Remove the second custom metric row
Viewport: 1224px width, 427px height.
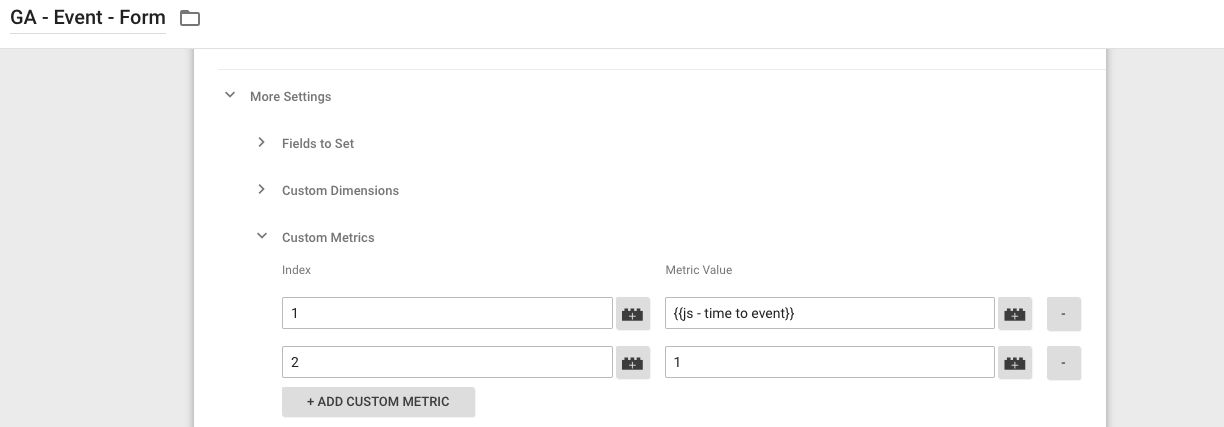pos(1064,363)
